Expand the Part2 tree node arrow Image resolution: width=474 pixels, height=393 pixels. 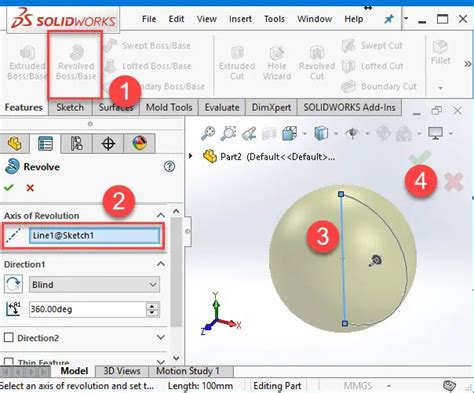click(191, 156)
